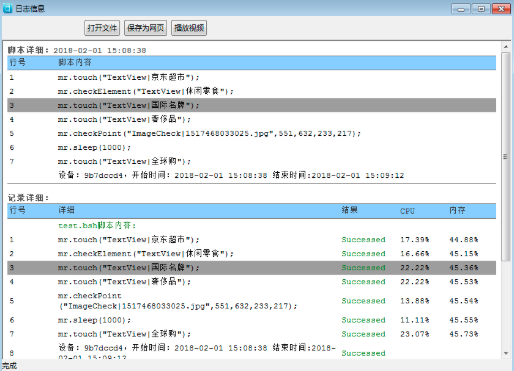Click the 内存 column header
The image size is (514, 371).
coord(457,210)
